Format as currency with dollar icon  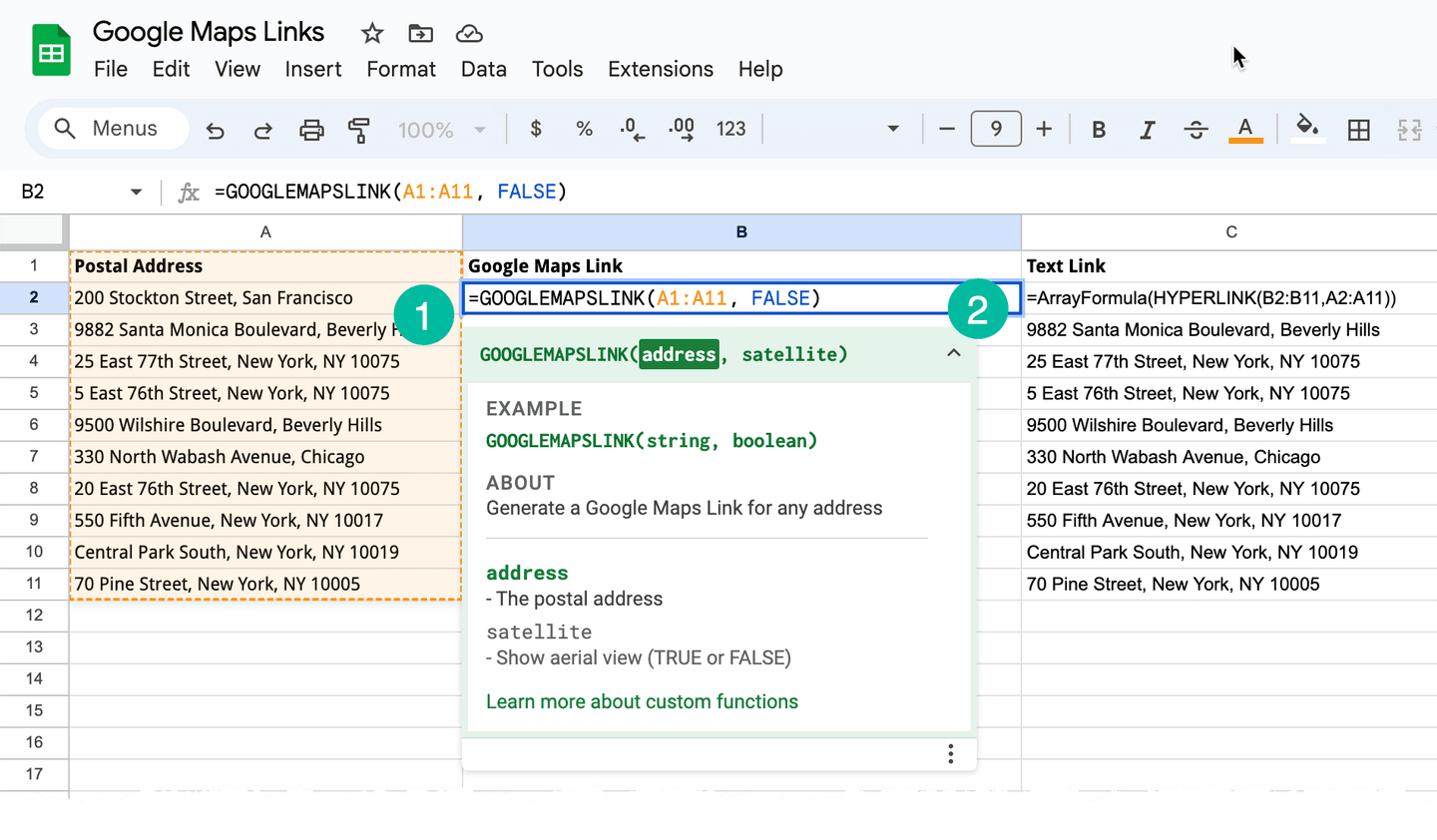[x=536, y=129]
